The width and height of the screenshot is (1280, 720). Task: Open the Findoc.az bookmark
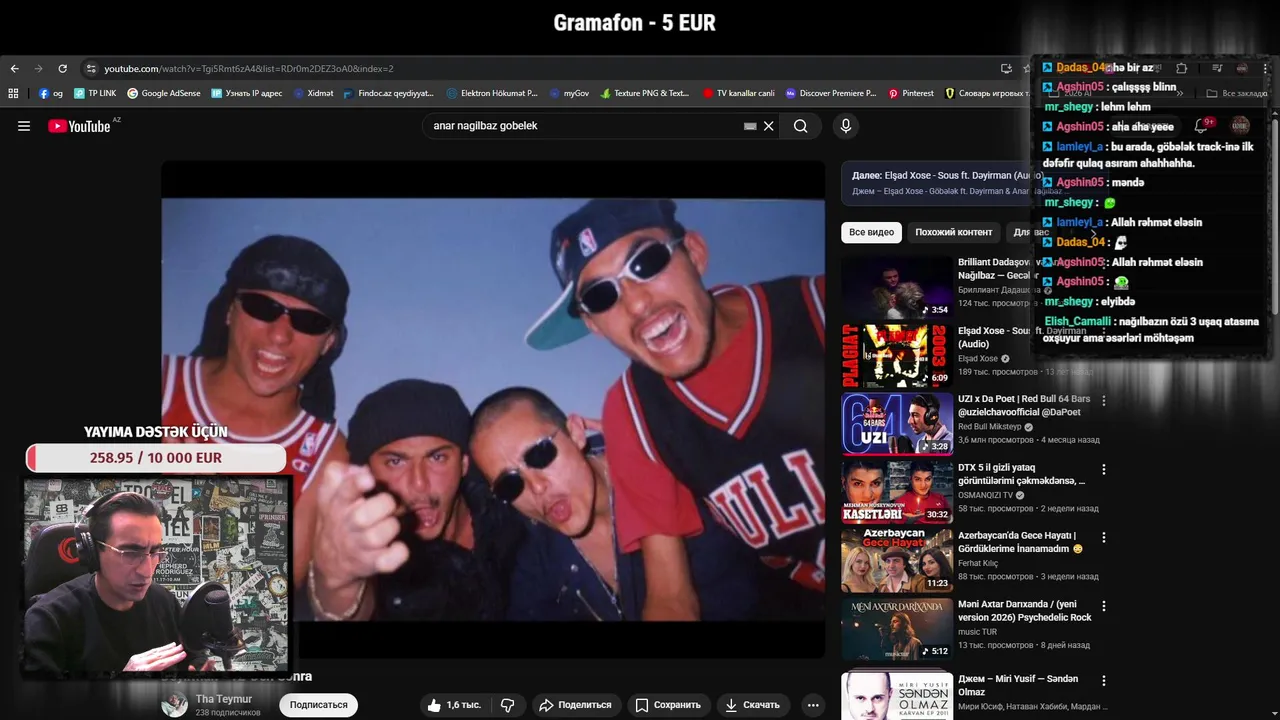click(x=388, y=93)
